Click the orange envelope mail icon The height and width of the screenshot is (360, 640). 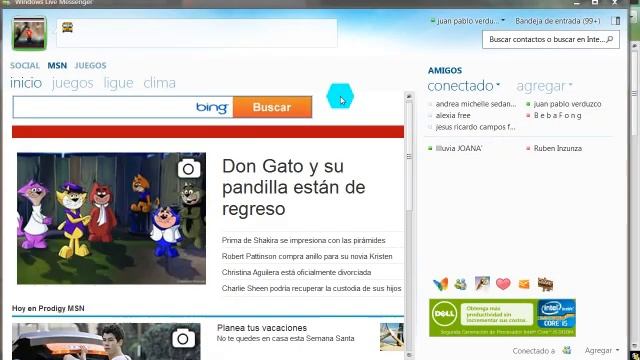(x=524, y=284)
